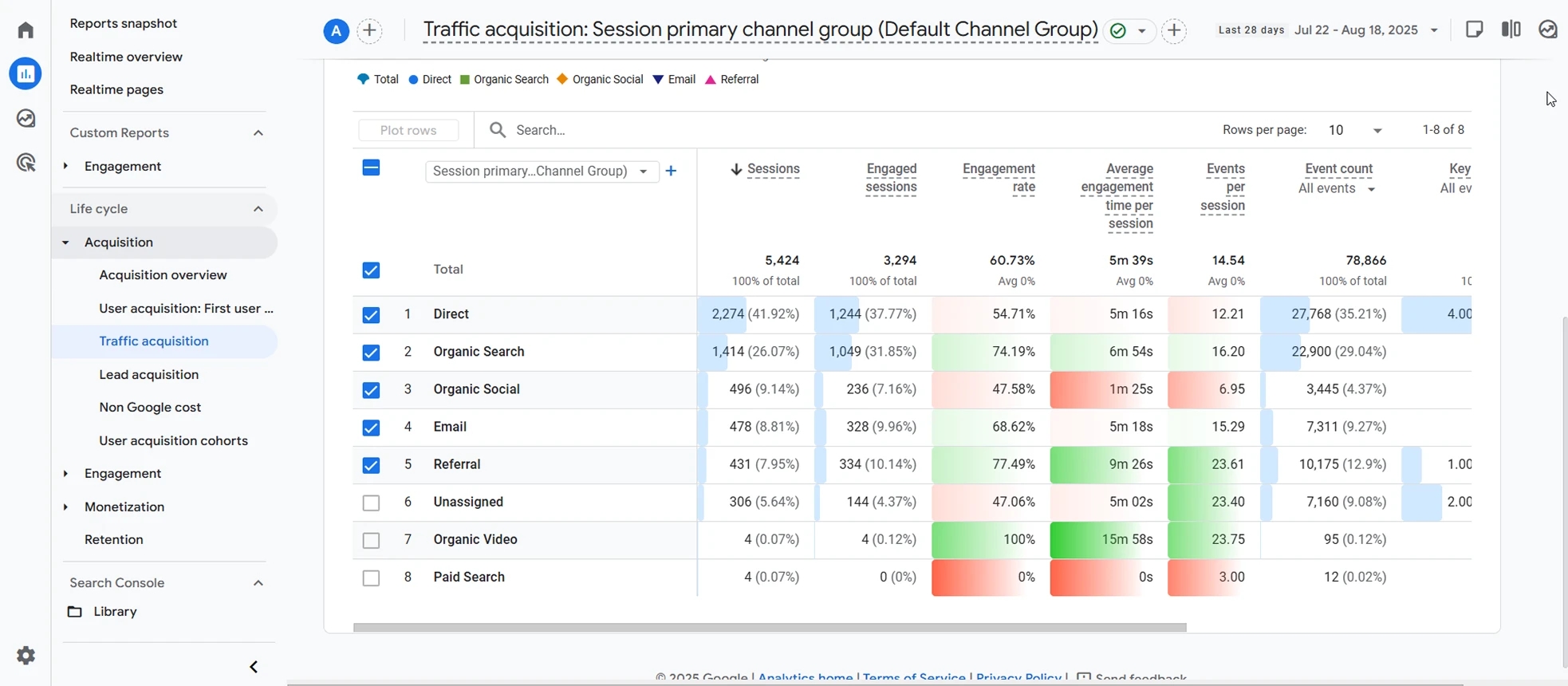
Task: Open Realtime overview link
Action: pyautogui.click(x=126, y=57)
